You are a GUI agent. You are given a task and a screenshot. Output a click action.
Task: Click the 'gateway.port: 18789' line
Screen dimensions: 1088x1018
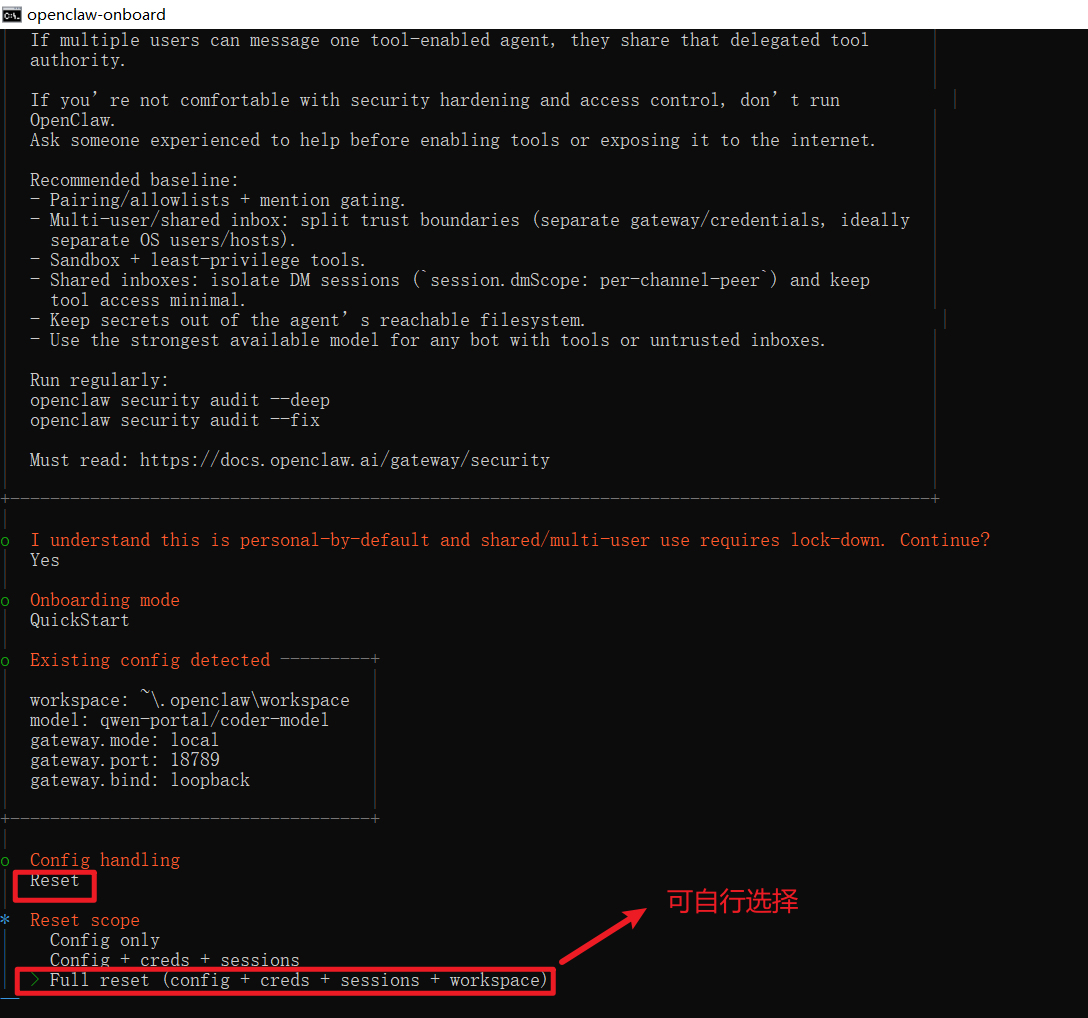125,761
